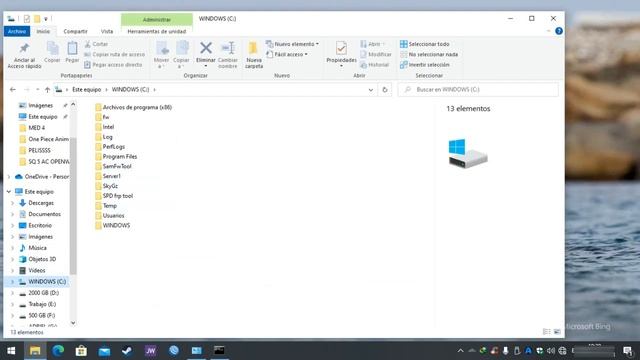Viewport: 640px width, 360px height.
Task: Select the Intel folder
Action: pyautogui.click(x=105, y=127)
